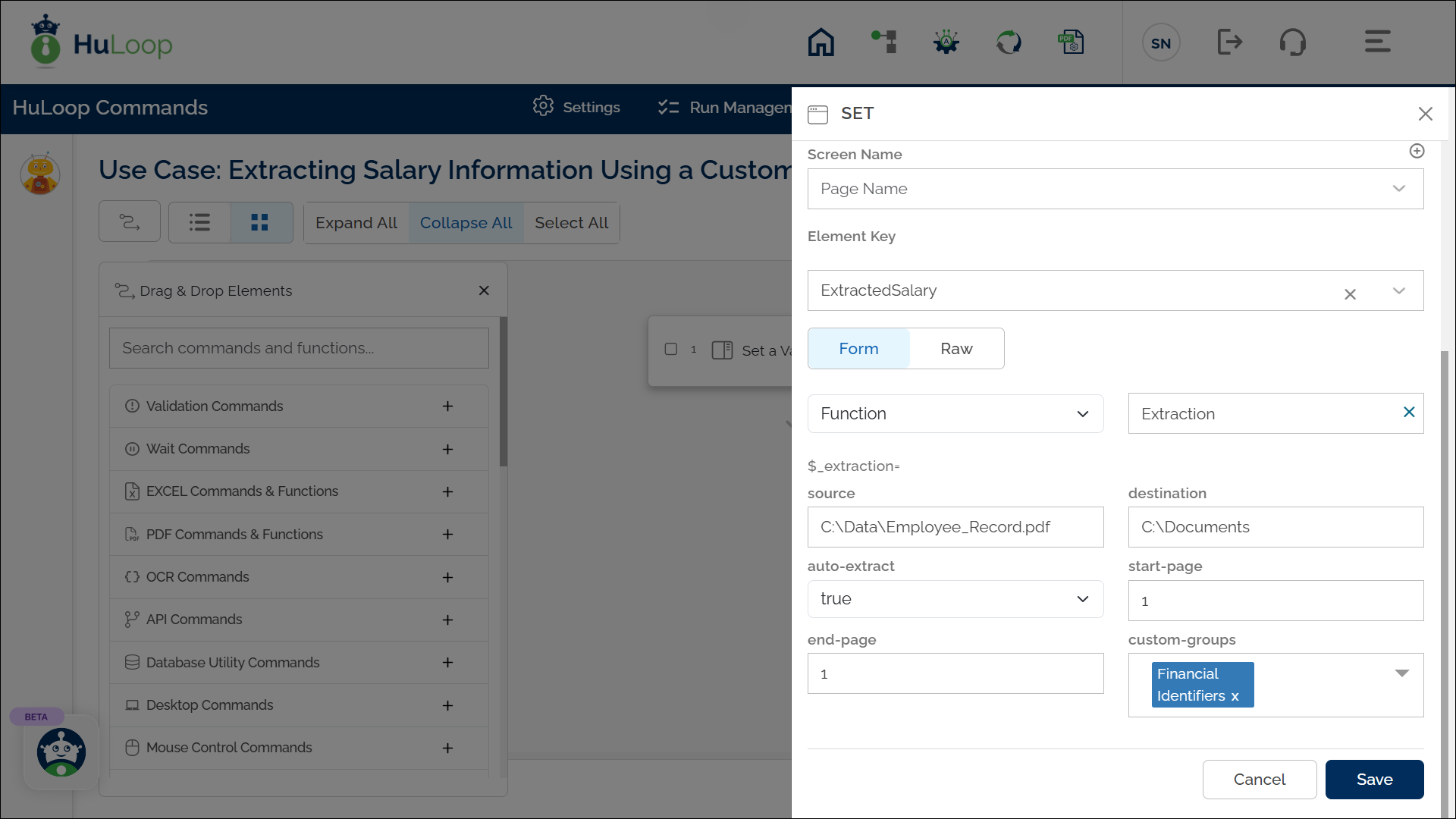Remove Financial Identifiers tag
Viewport: 1456px width, 819px height.
tap(1235, 696)
